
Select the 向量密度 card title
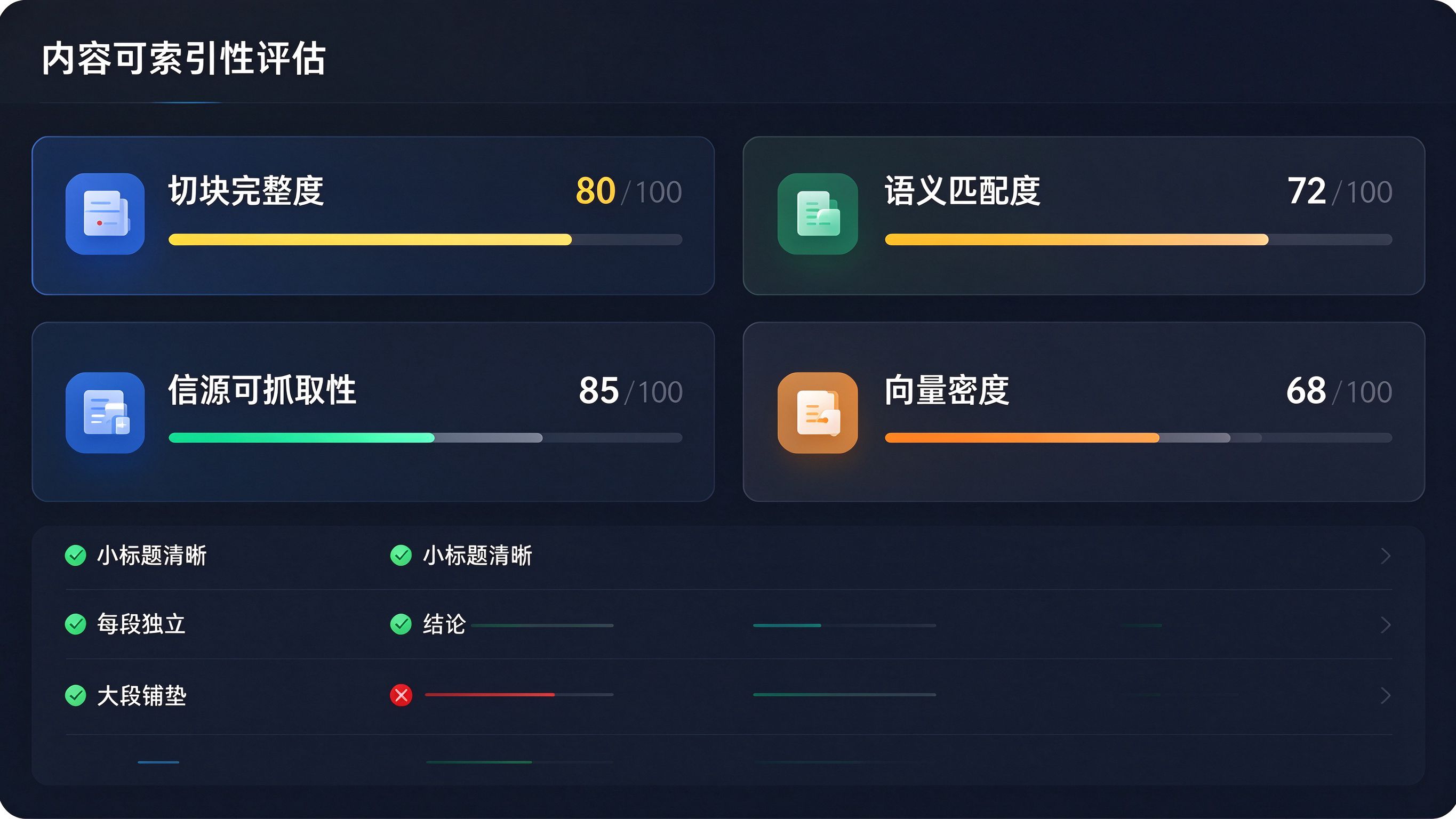[947, 390]
